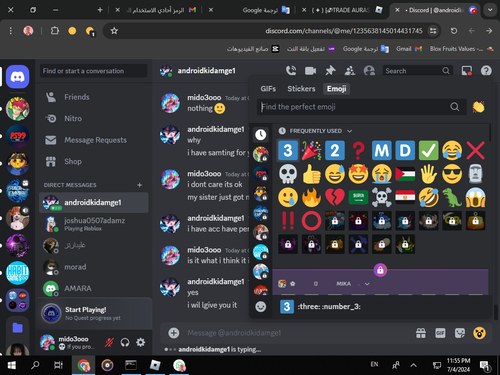Pick the Palestine flag emoji
This screenshot has height=375, width=500.
pyautogui.click(x=405, y=174)
